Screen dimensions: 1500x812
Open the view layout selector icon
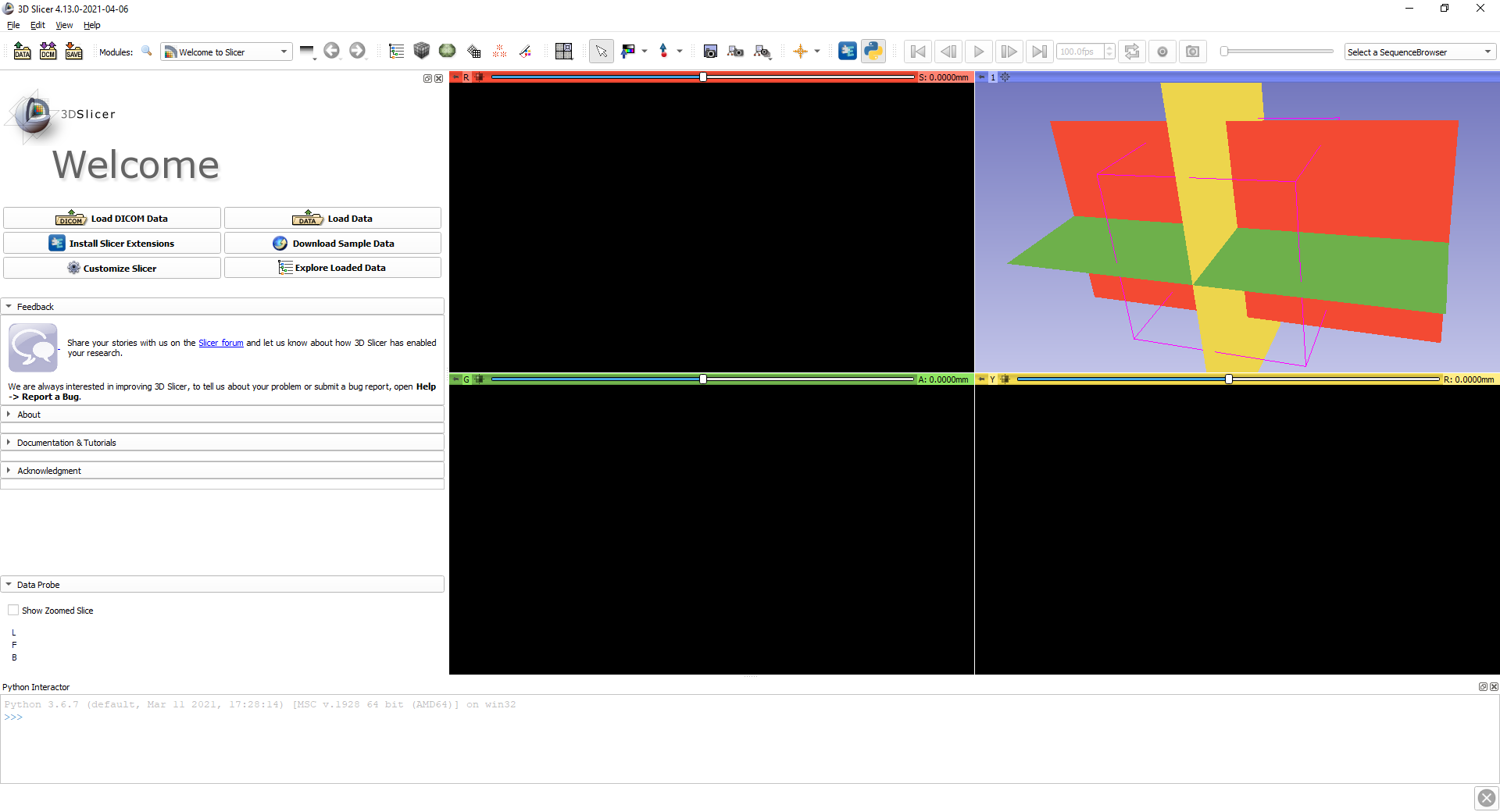tap(564, 52)
